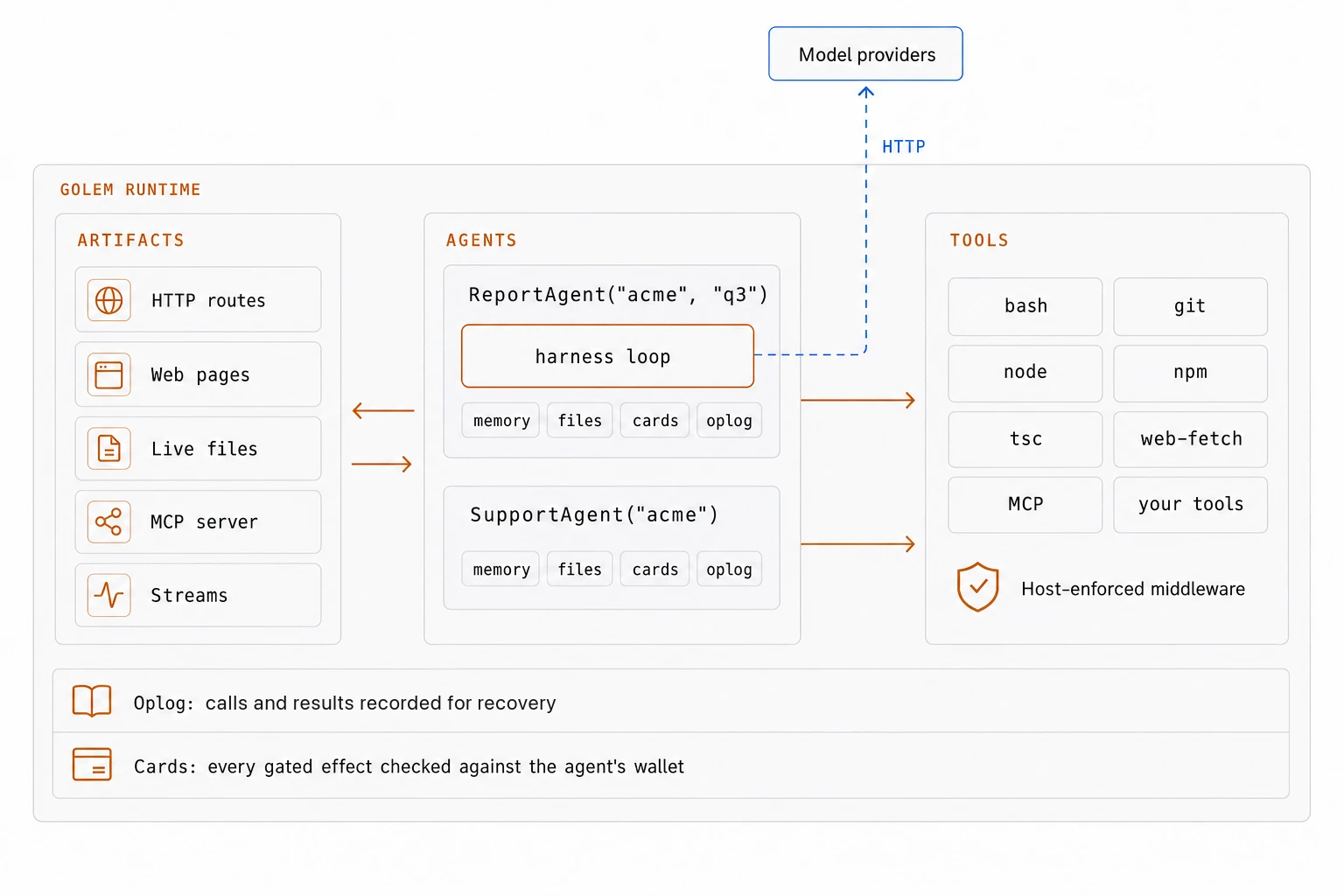Click the blue "HTTP" connection label

pos(904,147)
